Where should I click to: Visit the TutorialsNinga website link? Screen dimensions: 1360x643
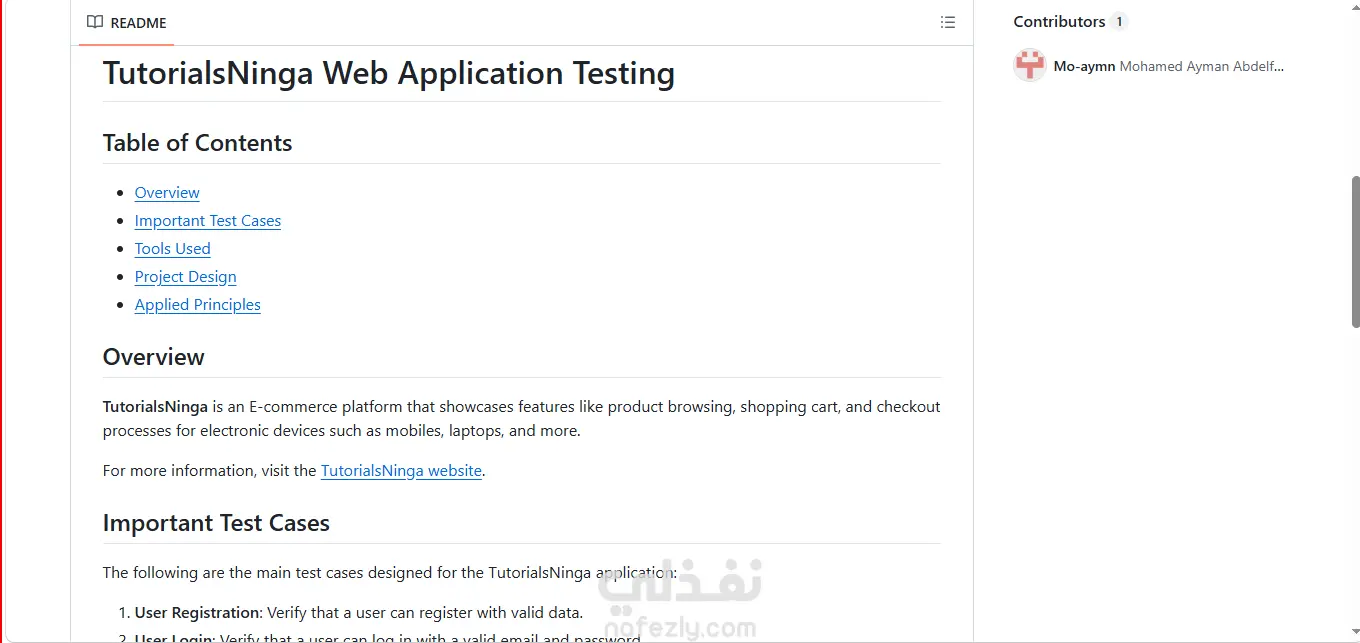pos(401,471)
